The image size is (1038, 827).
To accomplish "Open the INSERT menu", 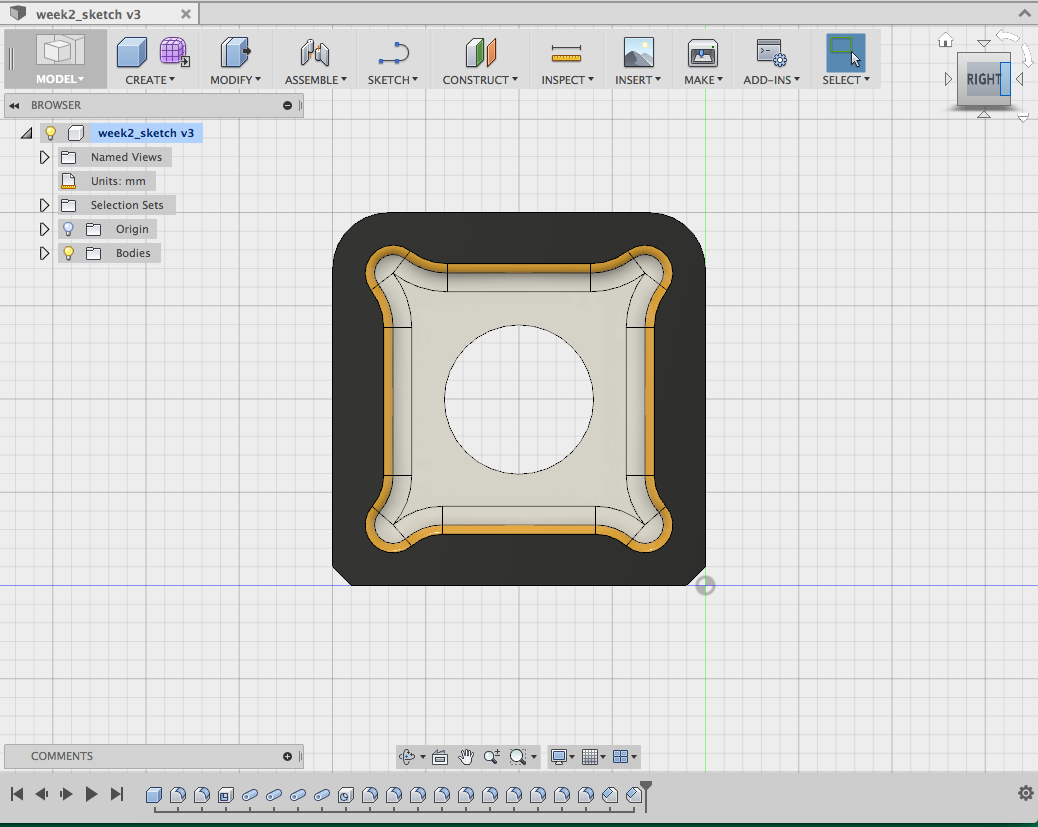I will (638, 79).
